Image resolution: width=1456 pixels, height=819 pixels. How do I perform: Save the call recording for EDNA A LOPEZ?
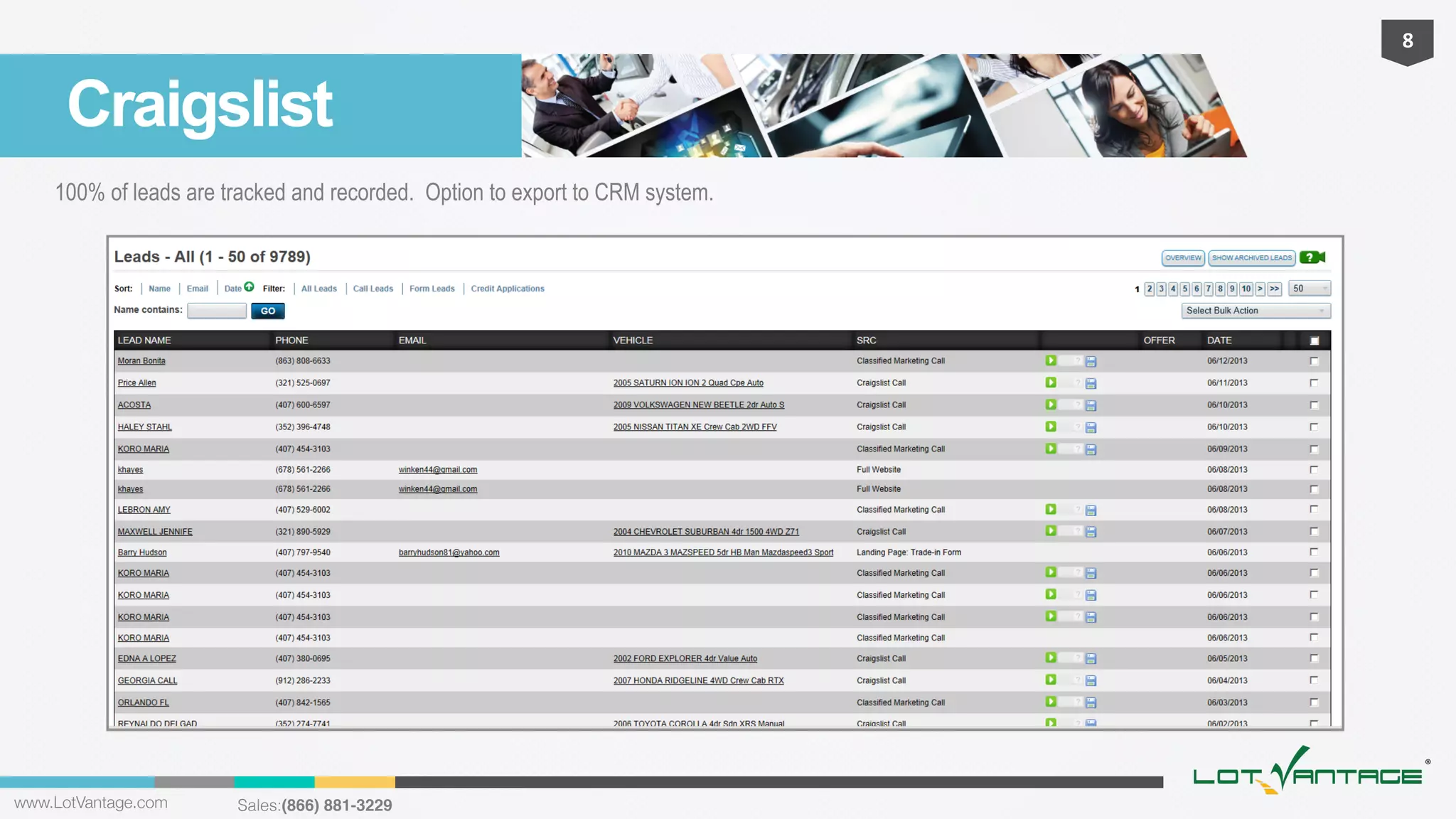1091,658
